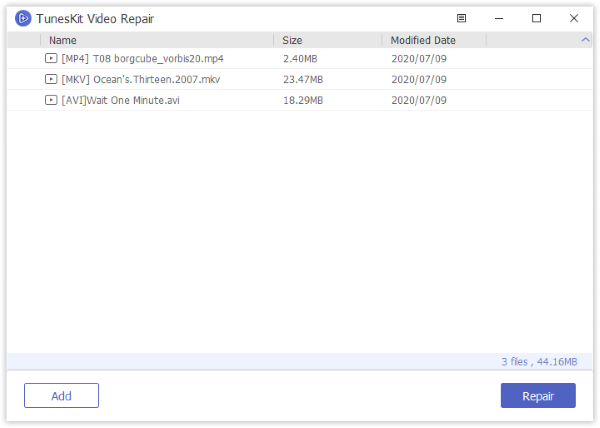Image resolution: width=600 pixels, height=428 pixels.
Task: Click the TunesKit Video Repair logo icon
Action: [x=23, y=18]
